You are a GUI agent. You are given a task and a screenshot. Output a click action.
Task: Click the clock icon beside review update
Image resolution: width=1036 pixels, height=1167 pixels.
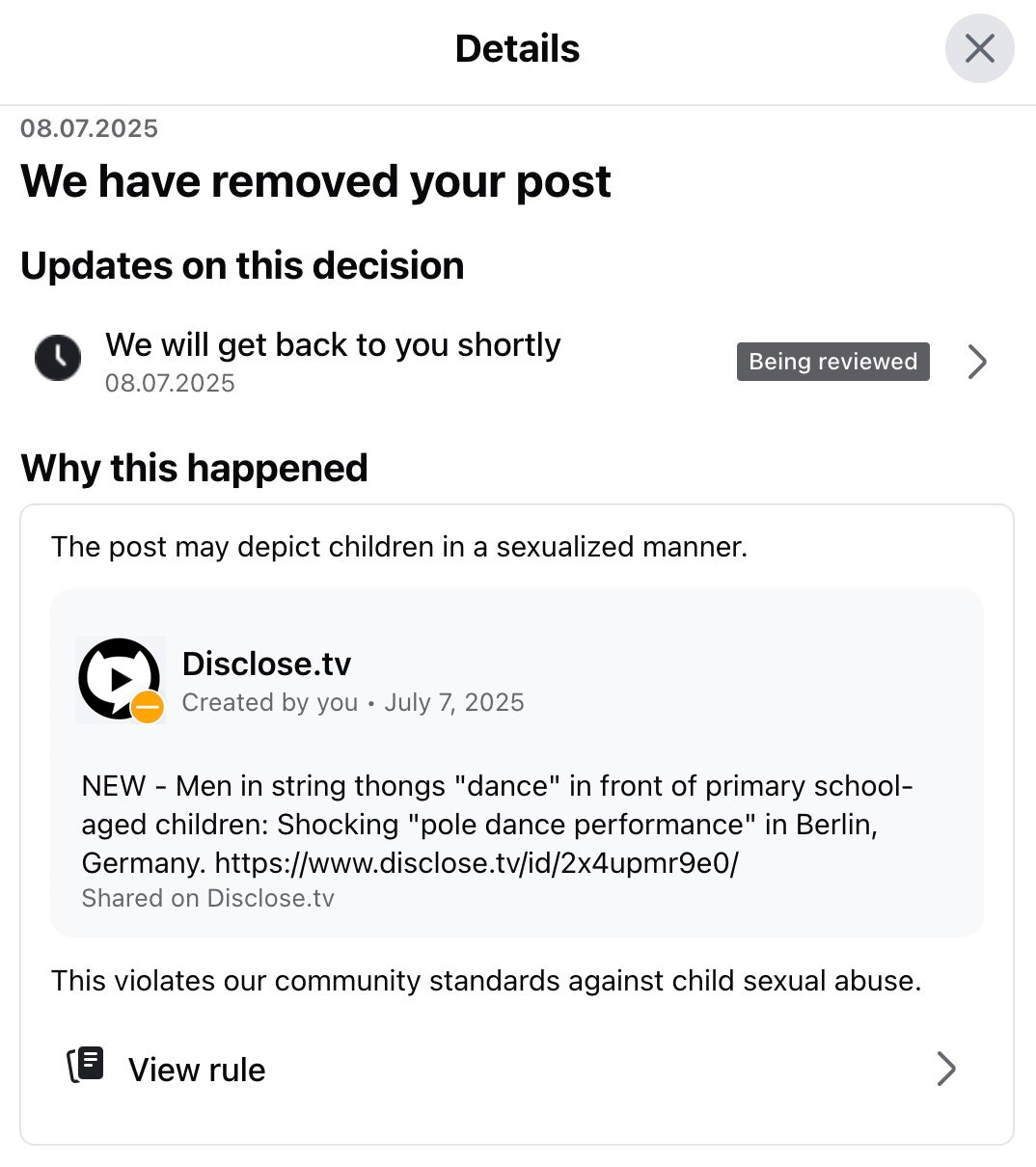click(x=58, y=358)
